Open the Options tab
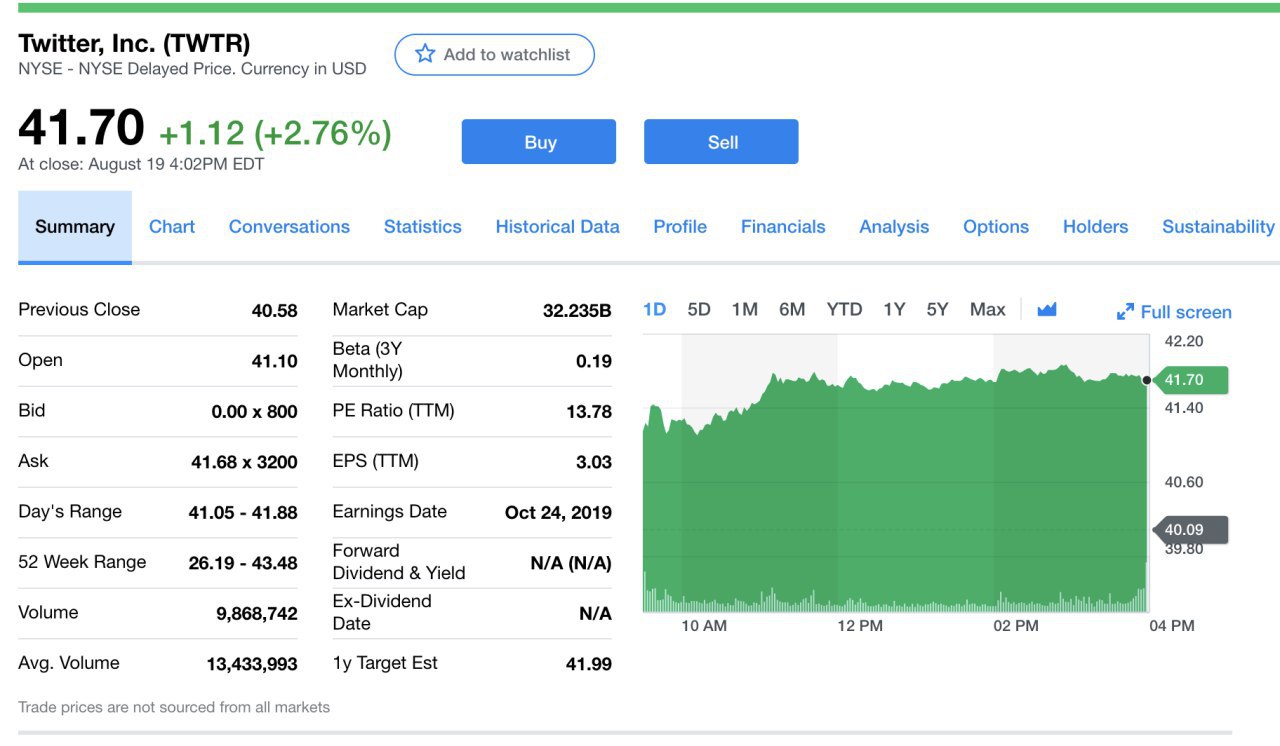The width and height of the screenshot is (1280, 746). [x=996, y=227]
